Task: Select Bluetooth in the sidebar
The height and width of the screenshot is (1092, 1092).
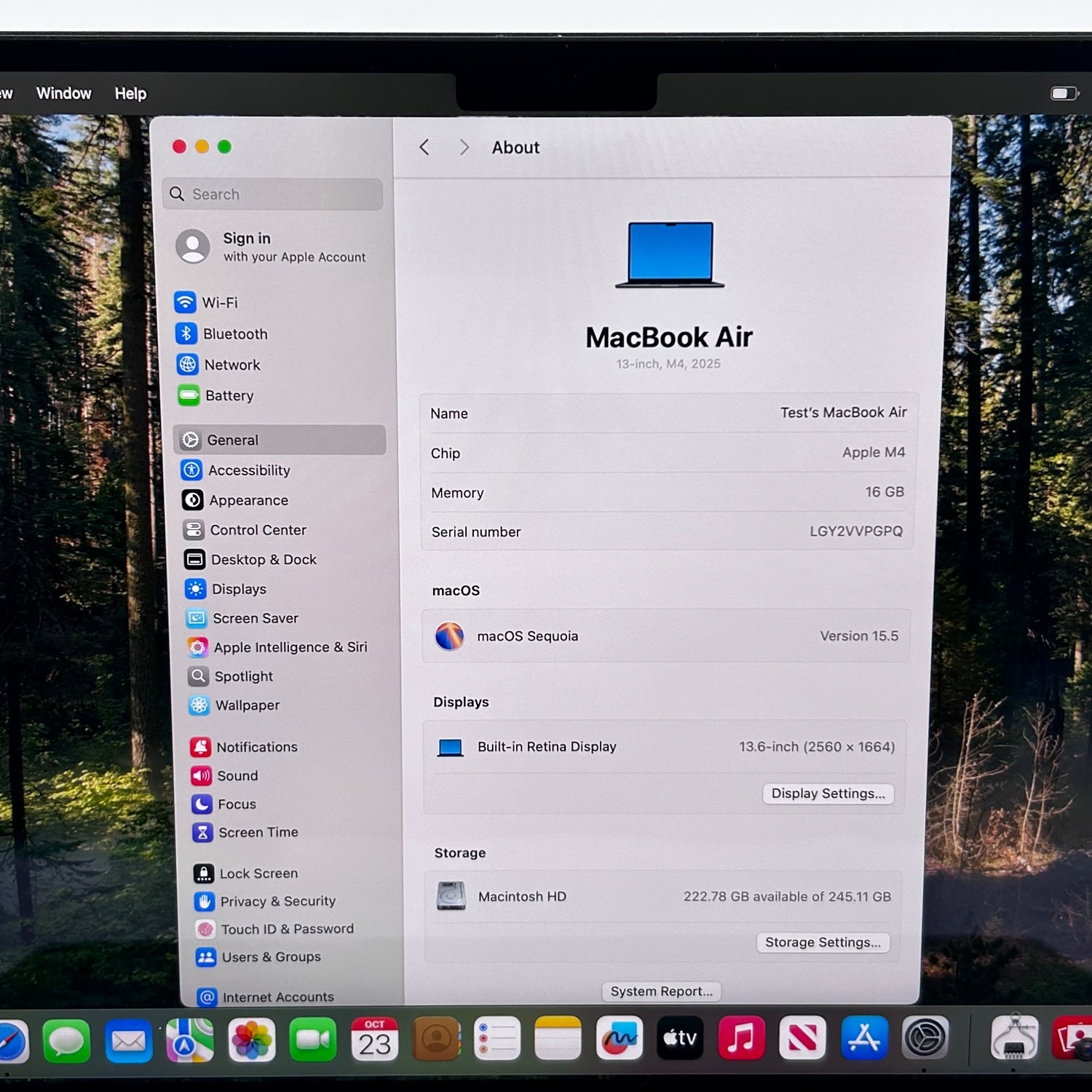Action: pos(234,333)
